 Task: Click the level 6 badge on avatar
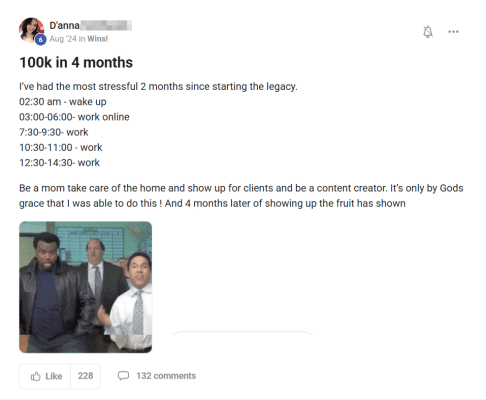[x=40, y=39]
